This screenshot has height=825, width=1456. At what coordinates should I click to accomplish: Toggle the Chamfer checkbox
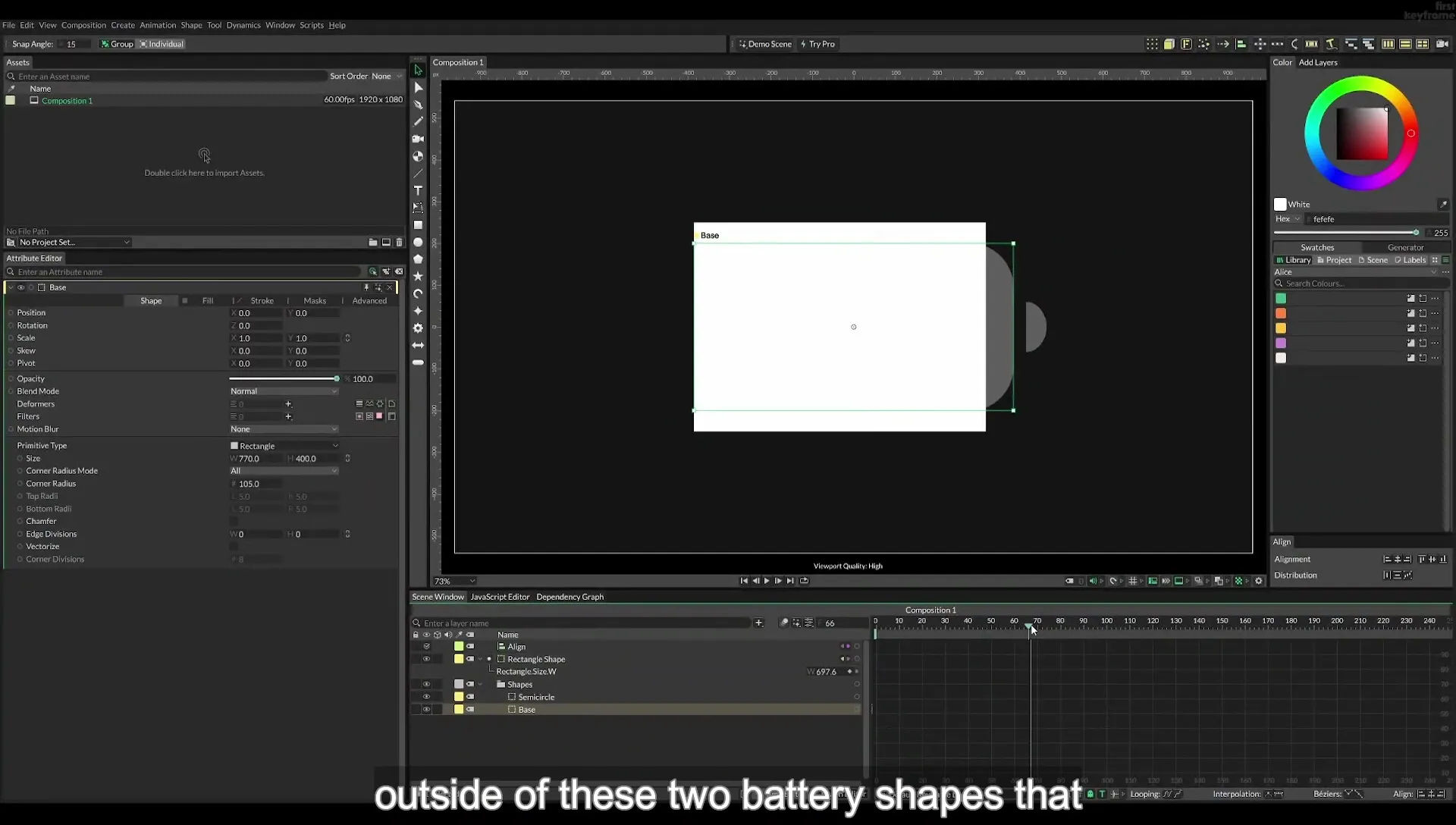[x=234, y=521]
